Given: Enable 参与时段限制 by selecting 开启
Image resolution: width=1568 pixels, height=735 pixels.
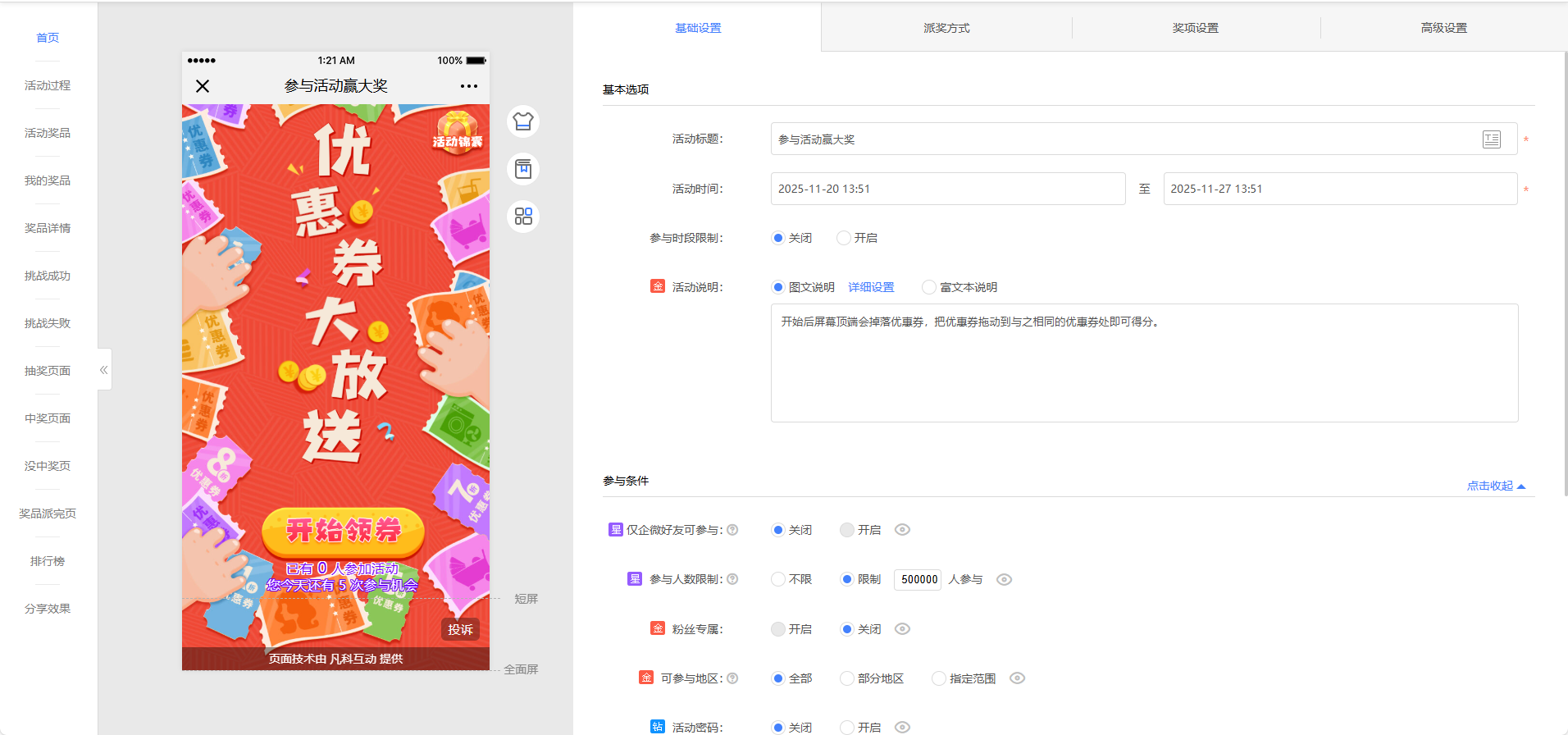Looking at the screenshot, I should click(844, 238).
